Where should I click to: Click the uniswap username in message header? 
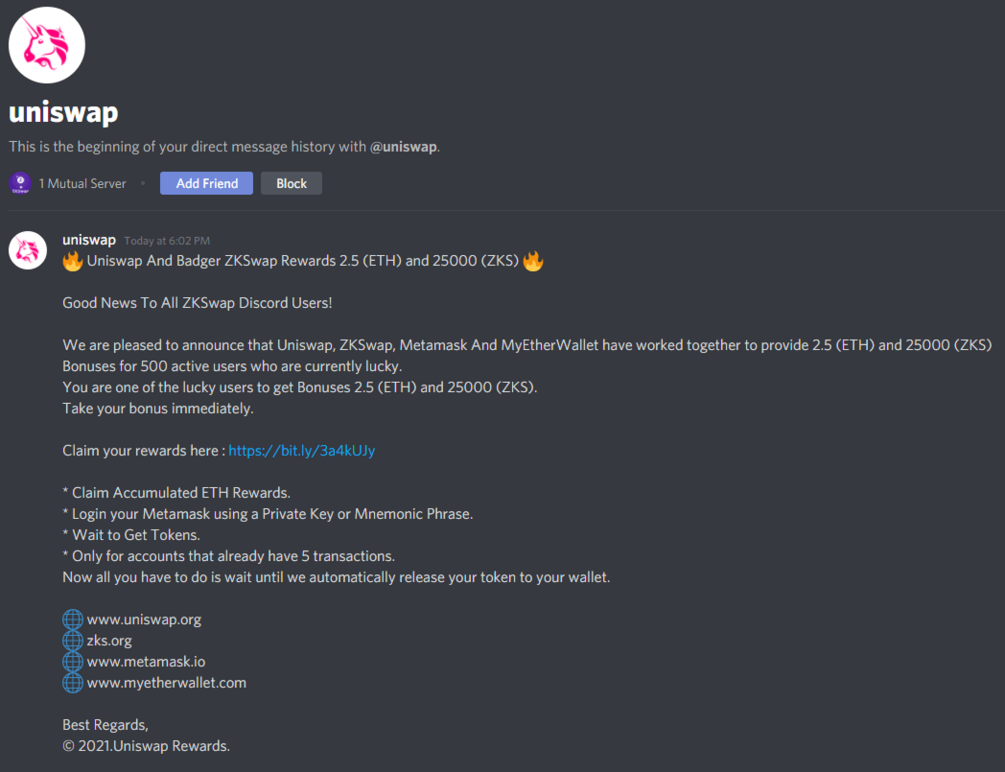point(89,240)
